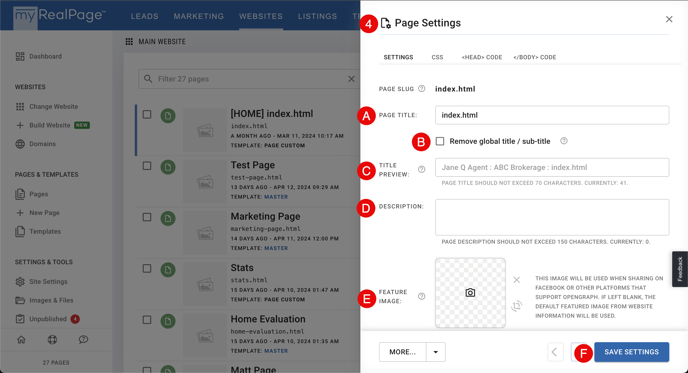
Task: Click the New Page plus icon
Action: pos(20,213)
